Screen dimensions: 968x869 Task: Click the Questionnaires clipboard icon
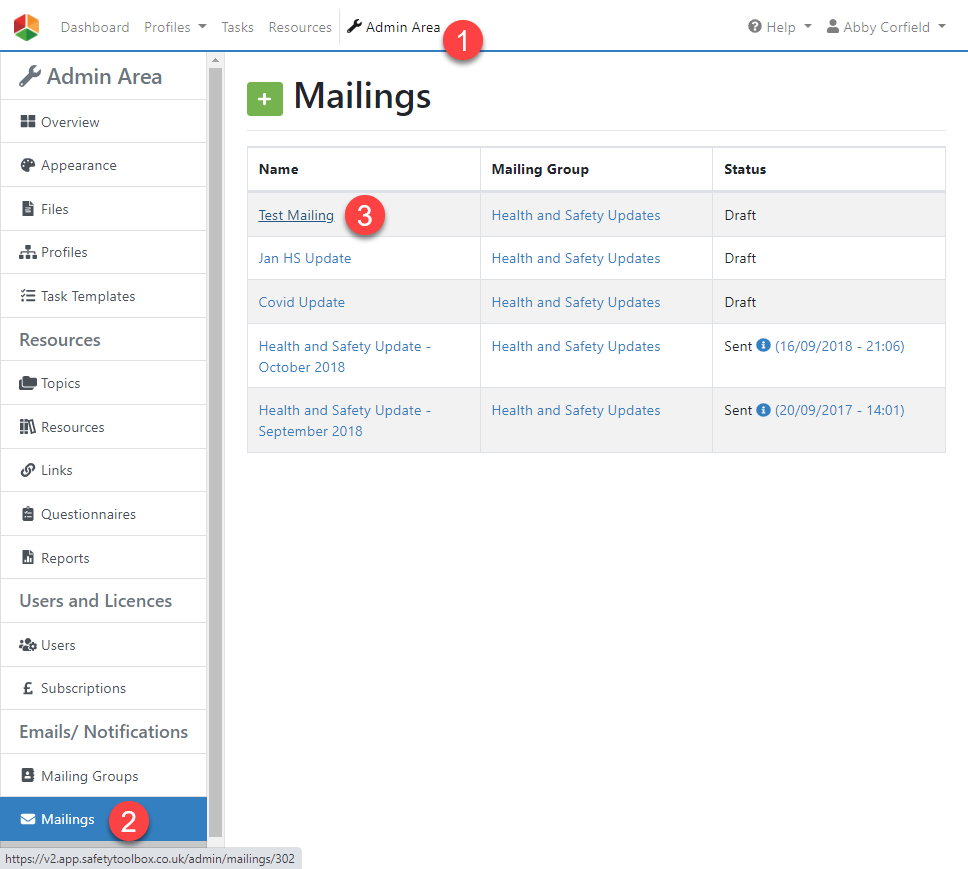click(28, 514)
